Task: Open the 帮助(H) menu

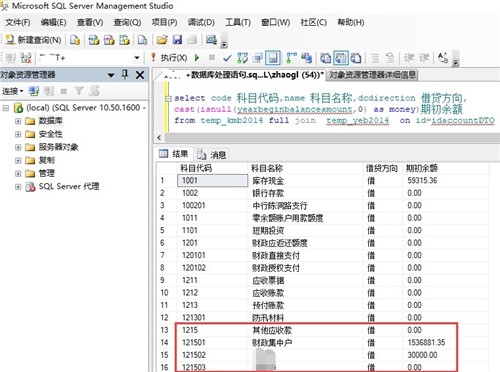Action: [351, 22]
